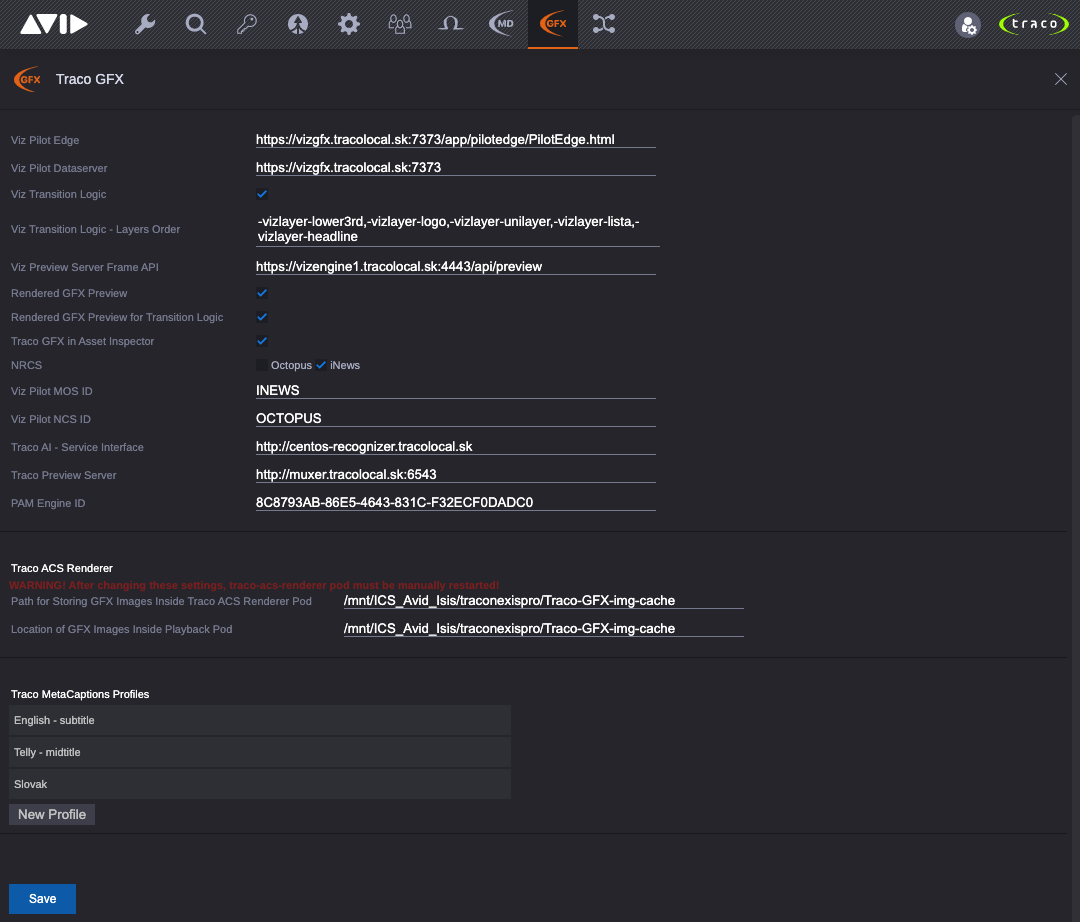The width and height of the screenshot is (1080, 922).
Task: Open the user profile settings icon
Action: pos(968,25)
